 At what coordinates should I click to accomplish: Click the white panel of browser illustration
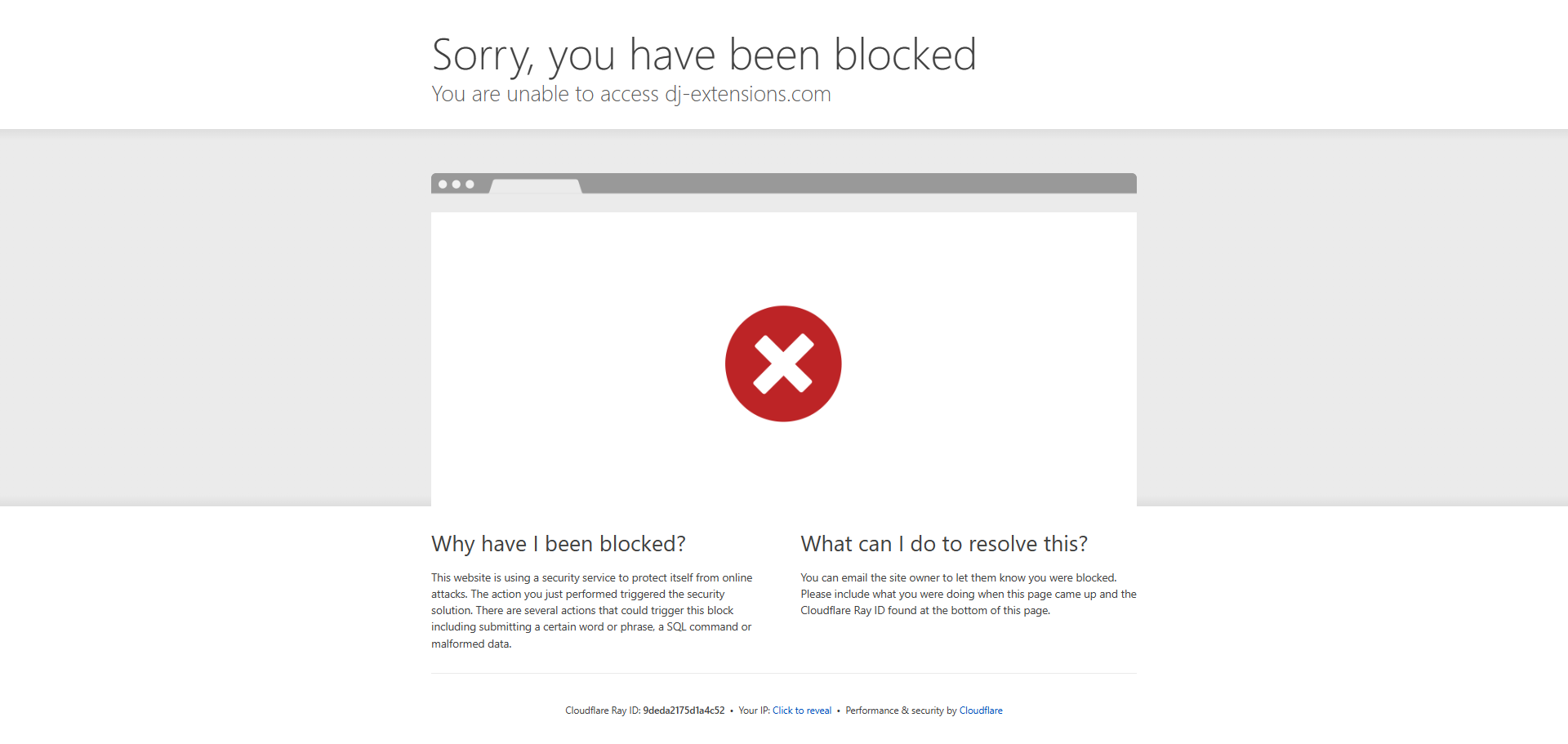[784, 359]
